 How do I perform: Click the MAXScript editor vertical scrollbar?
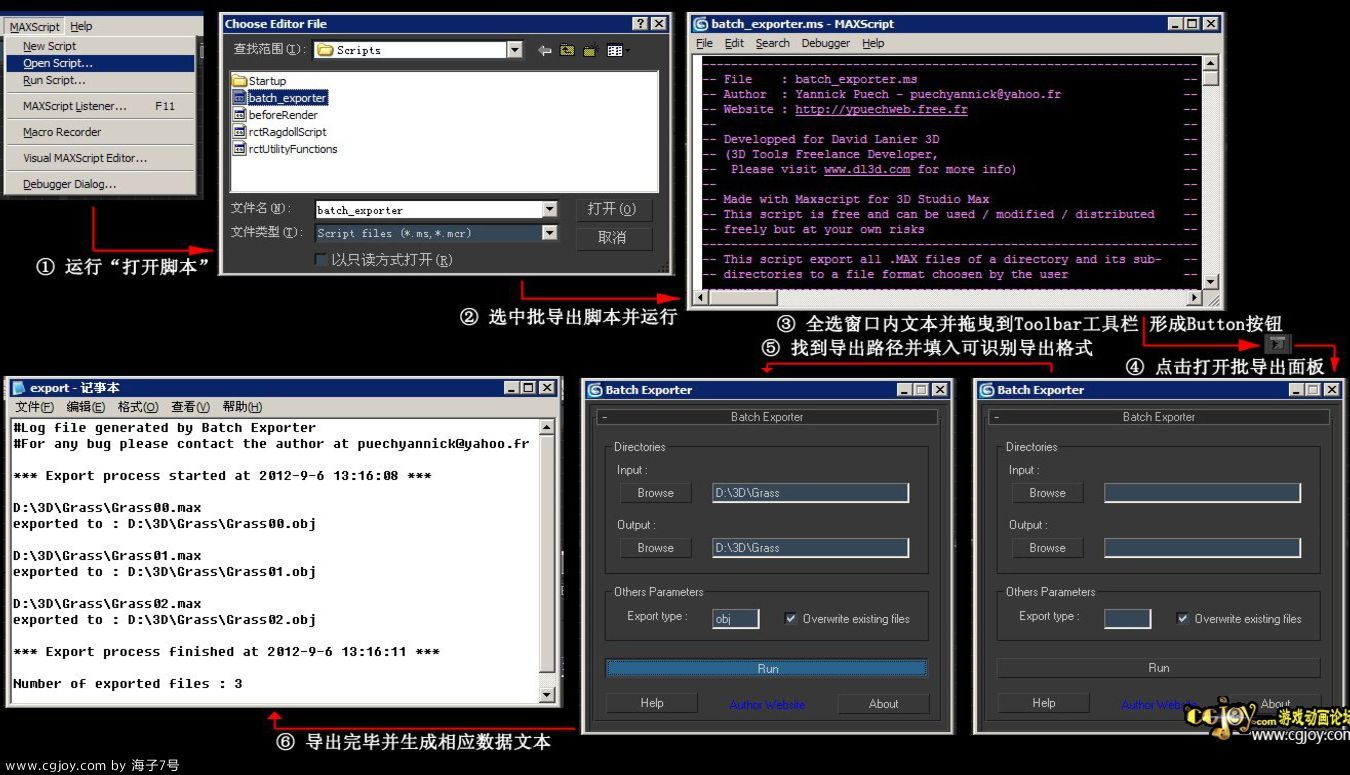tap(1210, 172)
